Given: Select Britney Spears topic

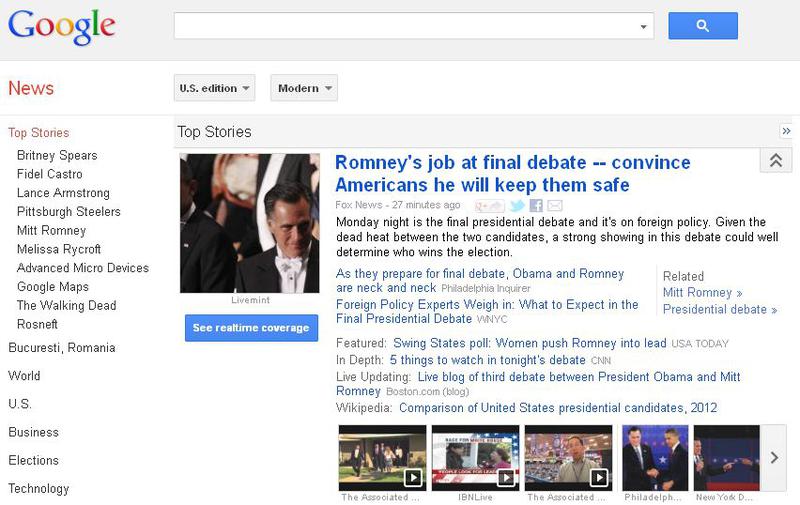Looking at the screenshot, I should [57, 155].
